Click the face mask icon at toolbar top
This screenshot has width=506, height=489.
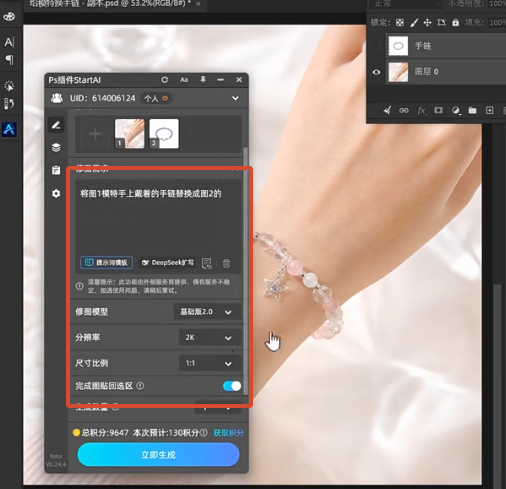coord(9,16)
